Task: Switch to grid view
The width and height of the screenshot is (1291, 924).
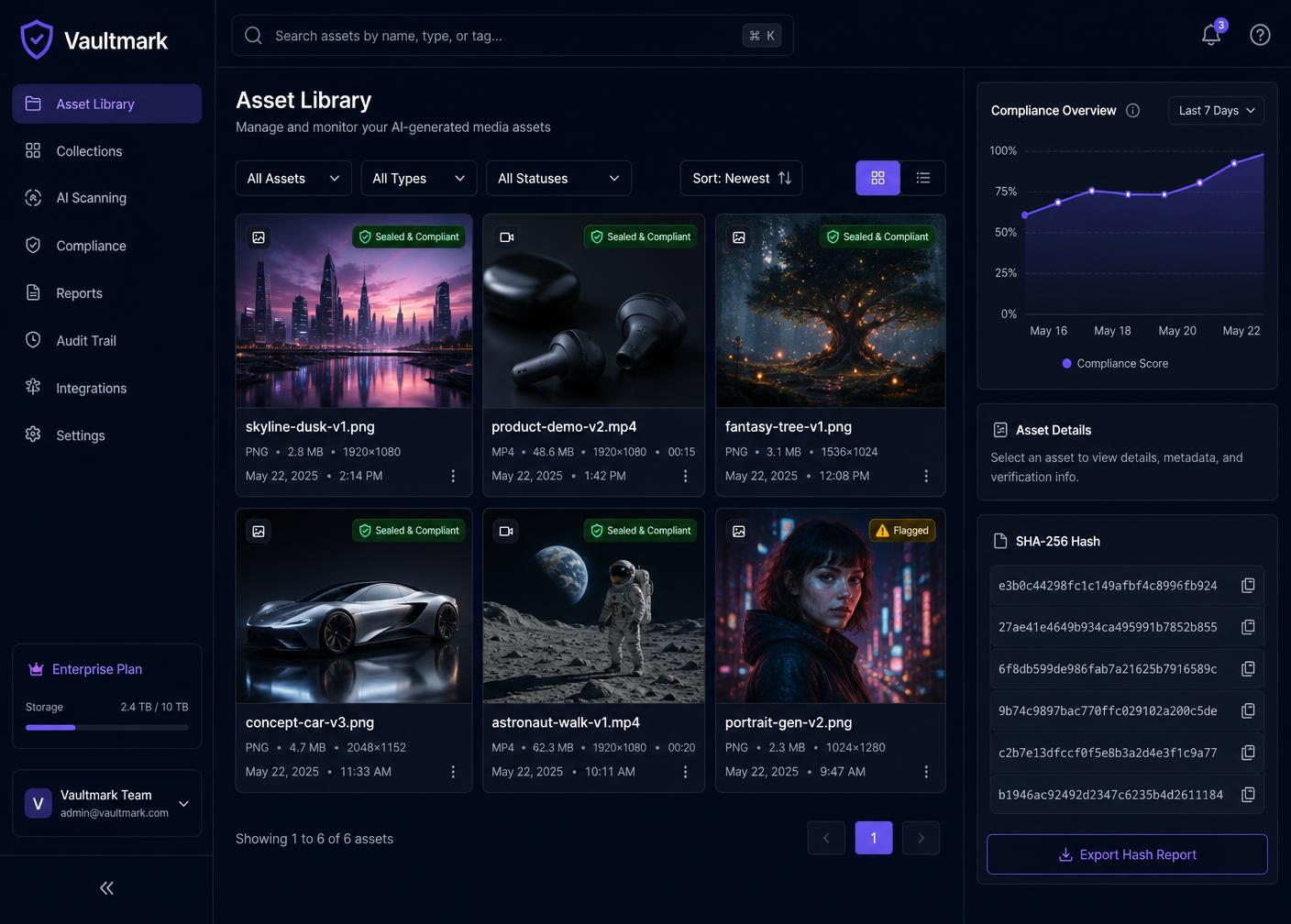Action: click(x=877, y=178)
